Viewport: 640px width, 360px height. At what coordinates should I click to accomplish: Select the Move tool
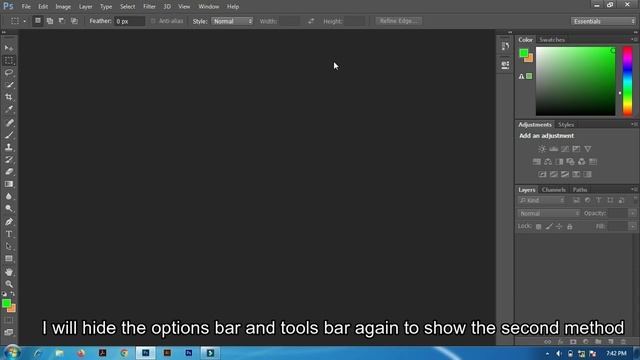point(9,48)
